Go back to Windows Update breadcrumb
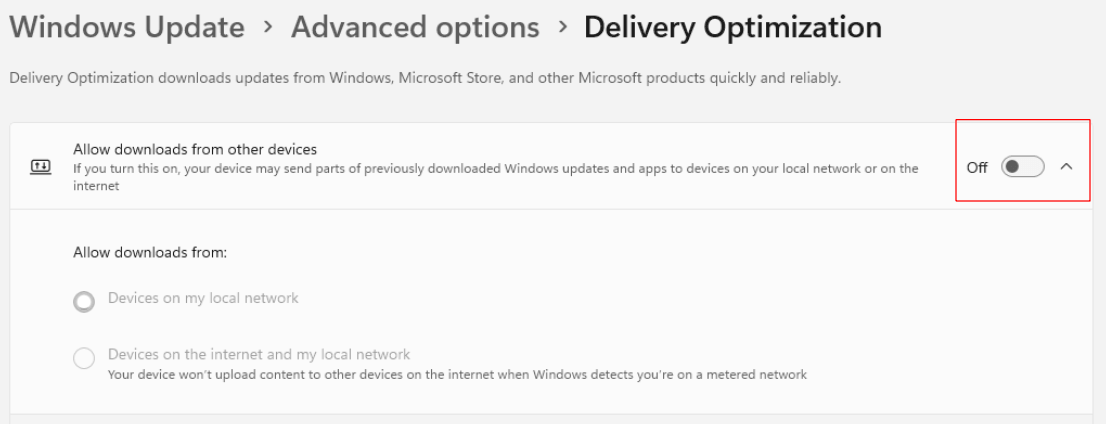This screenshot has height=424, width=1106. [126, 27]
